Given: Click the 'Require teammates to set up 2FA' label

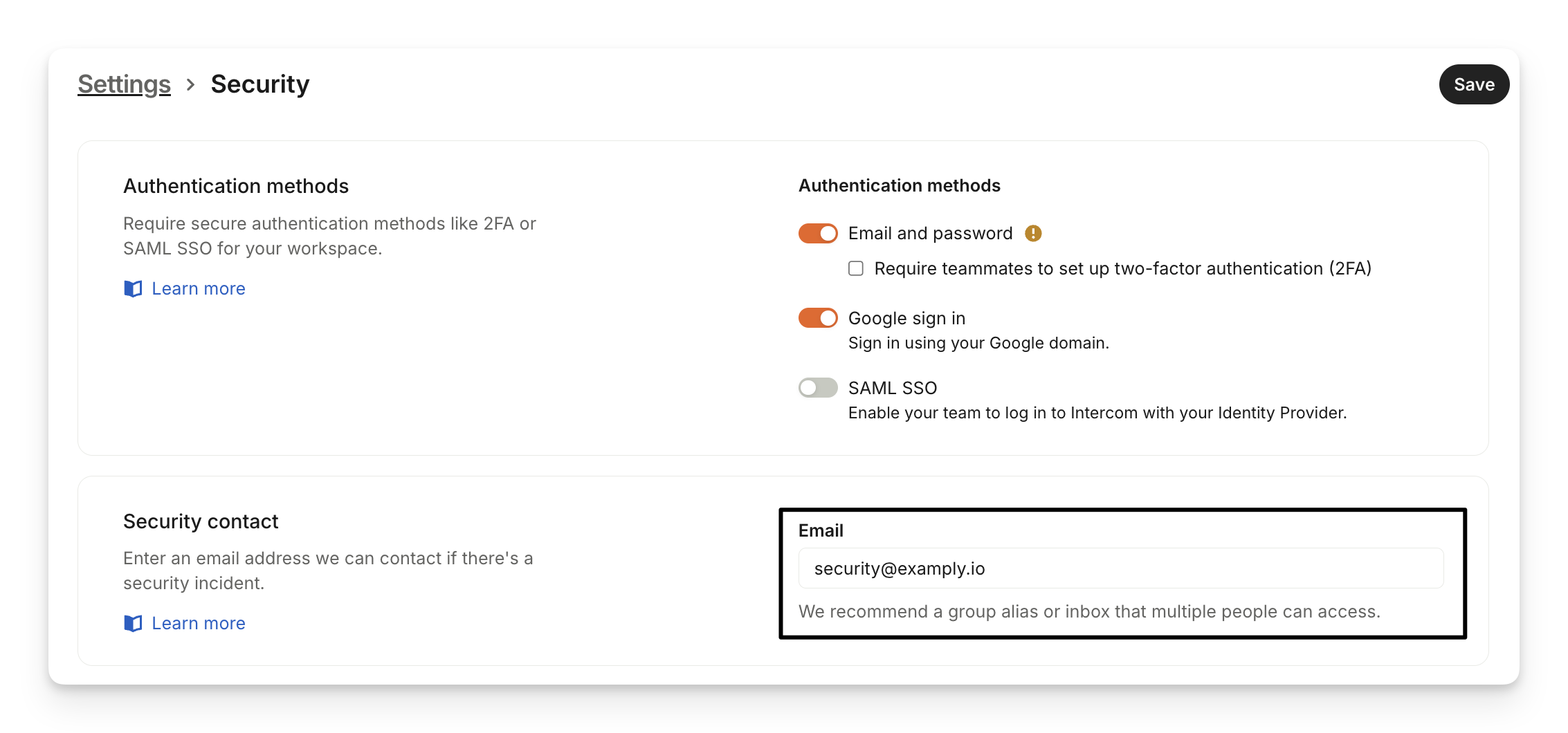Looking at the screenshot, I should 1122,268.
